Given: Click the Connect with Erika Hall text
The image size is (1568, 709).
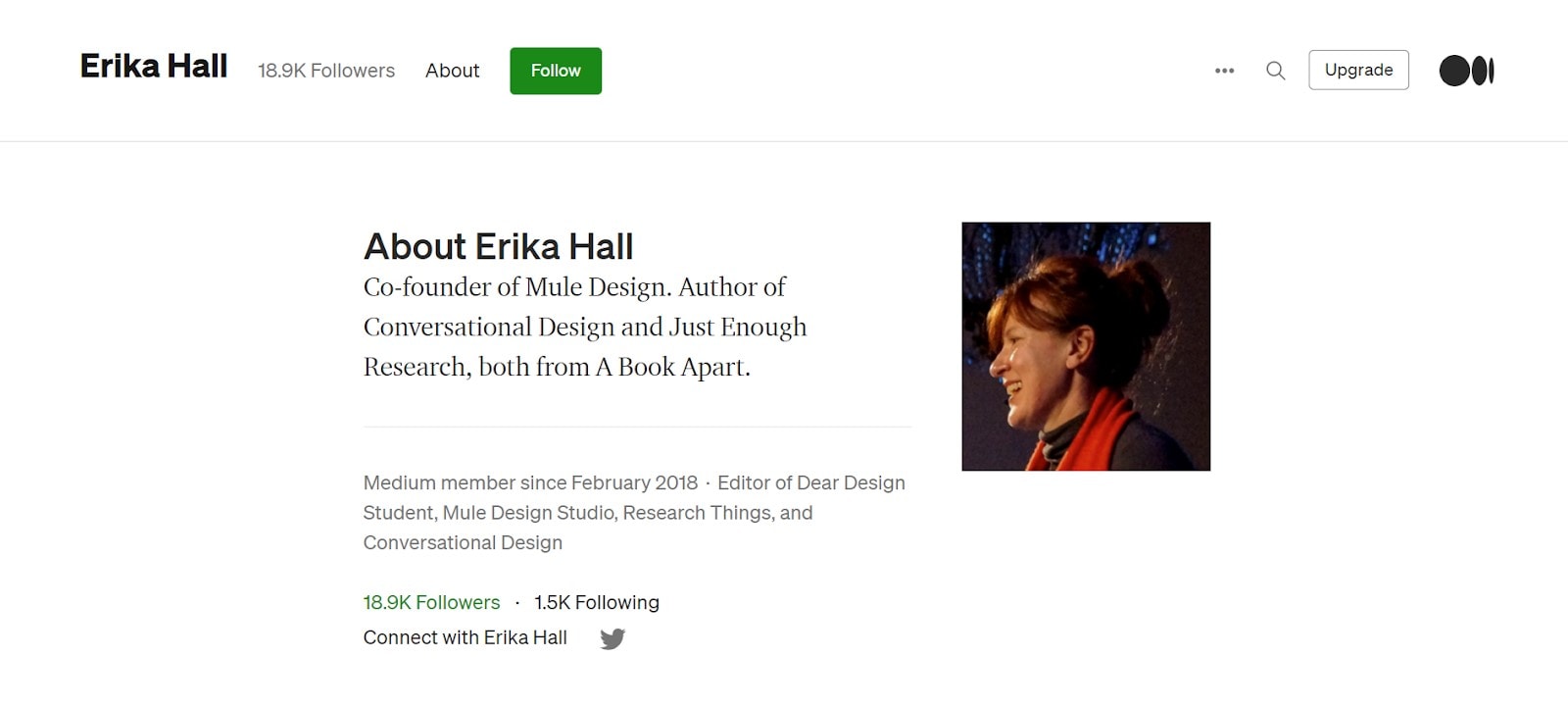Looking at the screenshot, I should click(465, 637).
